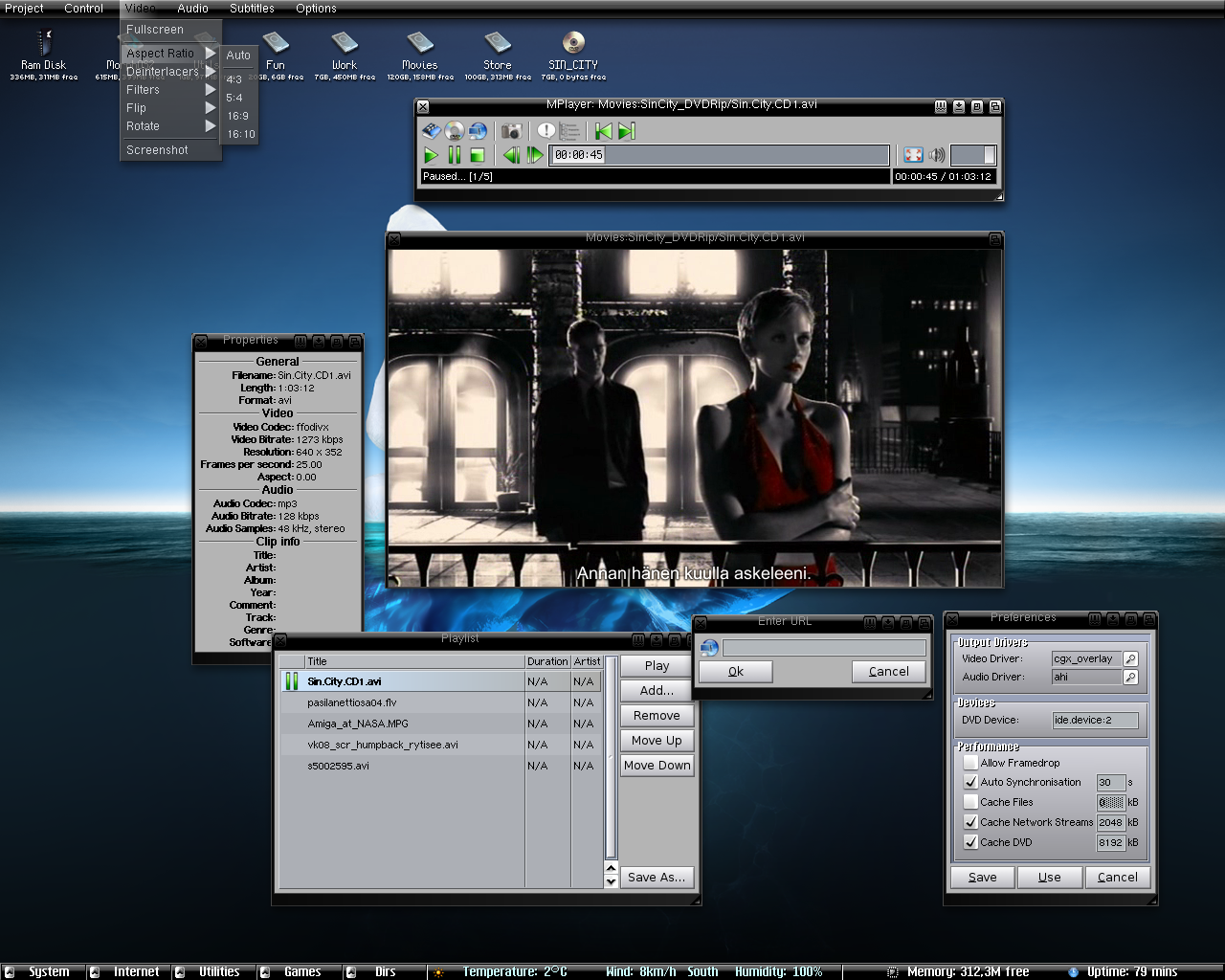The image size is (1225, 980).
Task: Pick a Video Driver with the chooser icon
Action: [x=1130, y=658]
